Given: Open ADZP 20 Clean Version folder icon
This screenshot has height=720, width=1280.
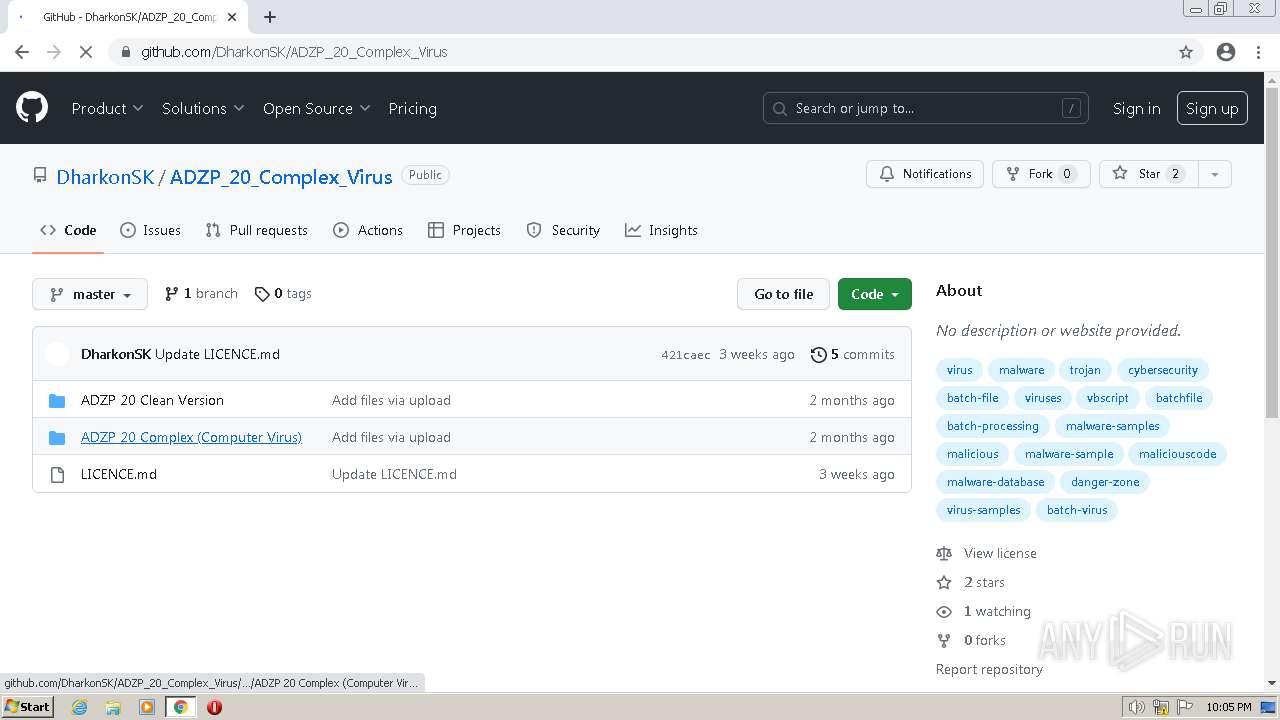Looking at the screenshot, I should click(57, 400).
